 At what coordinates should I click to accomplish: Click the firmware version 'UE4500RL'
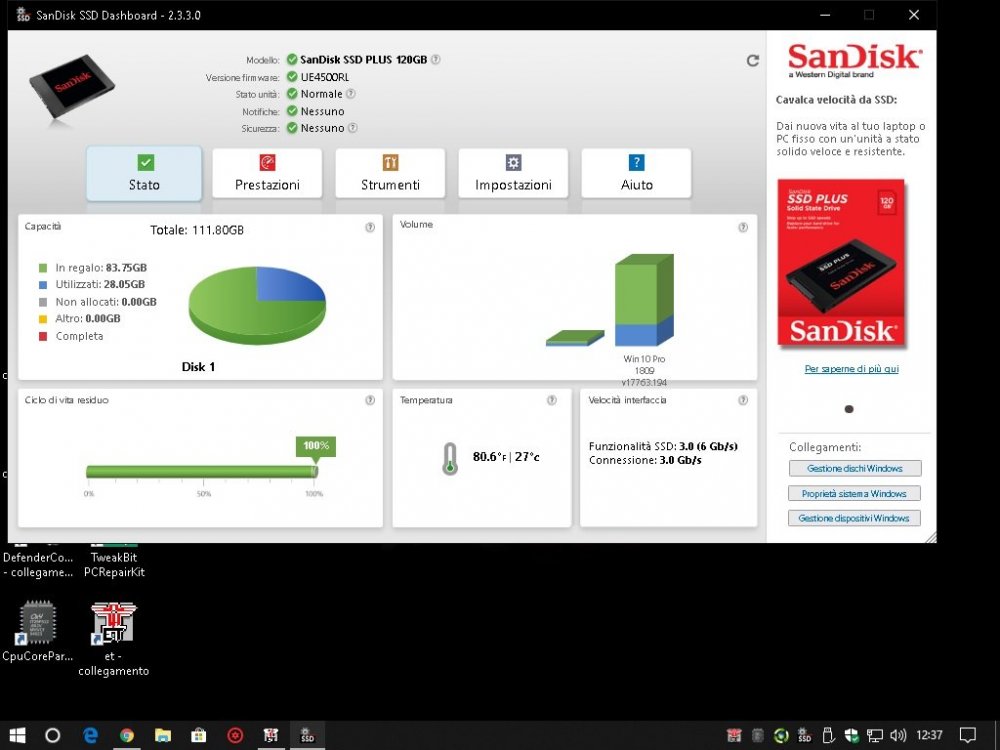click(325, 77)
